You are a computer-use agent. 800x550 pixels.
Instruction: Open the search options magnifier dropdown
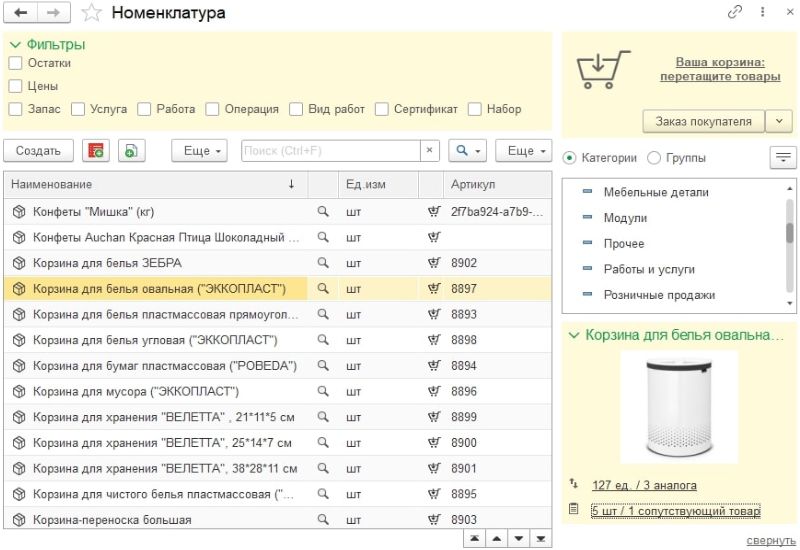pos(467,151)
